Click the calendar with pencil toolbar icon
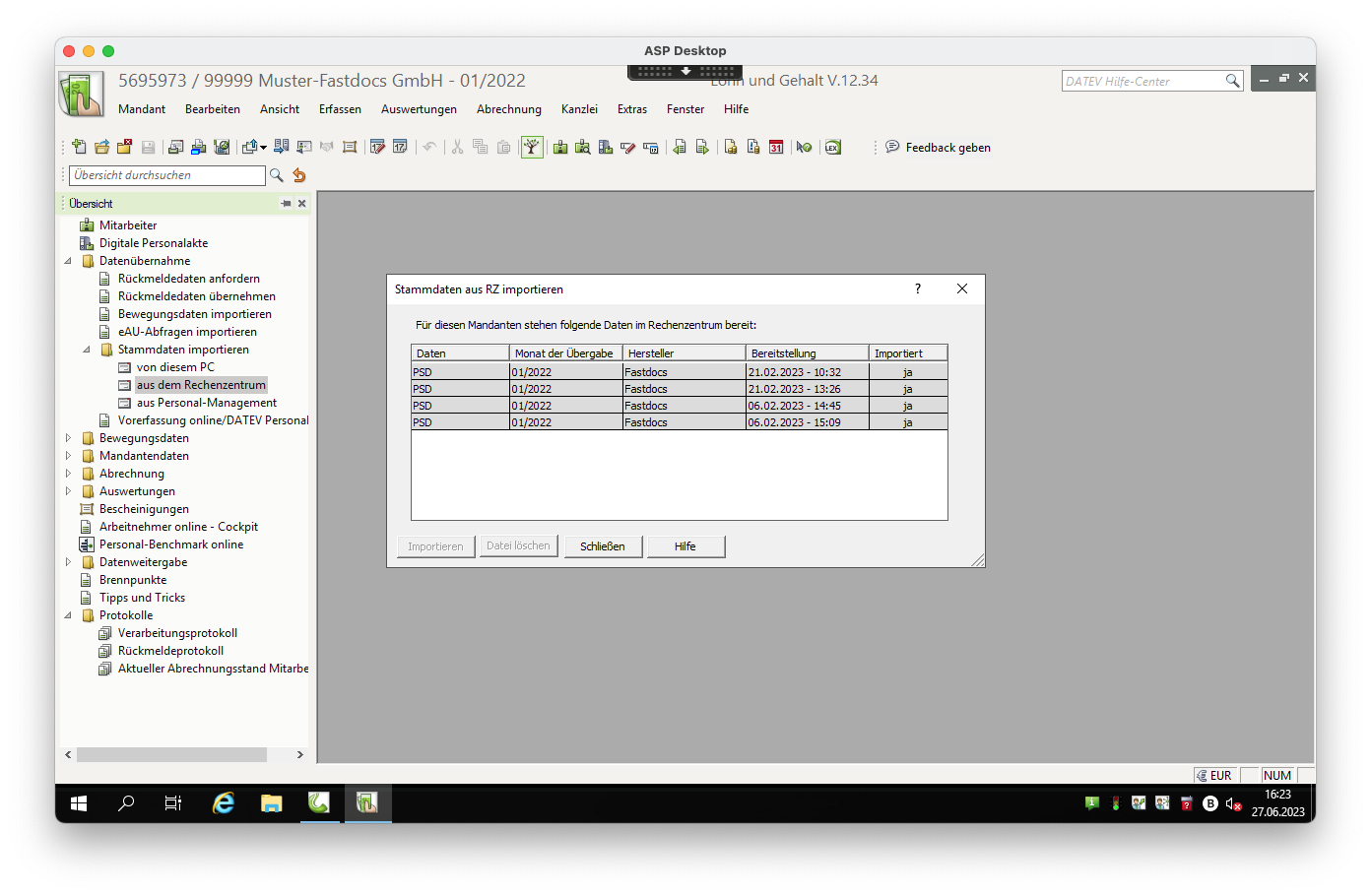 click(x=377, y=147)
